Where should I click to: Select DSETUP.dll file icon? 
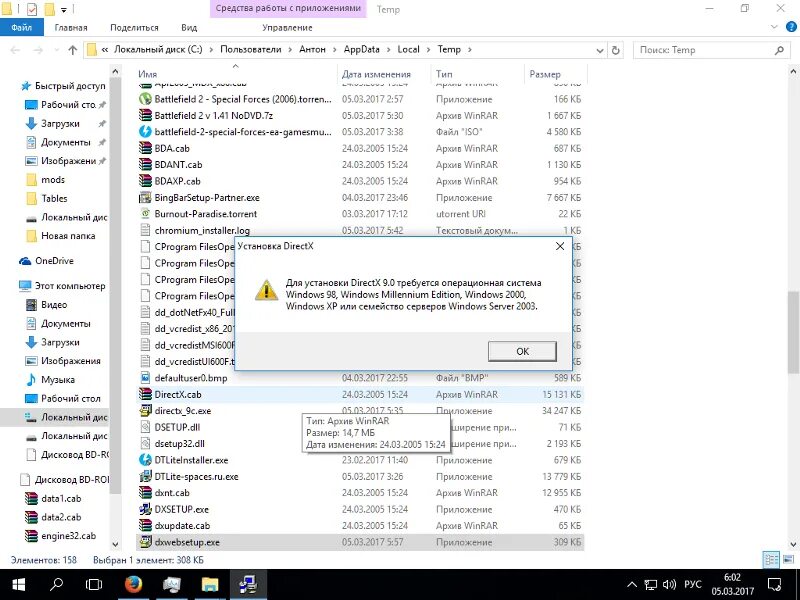[145, 427]
